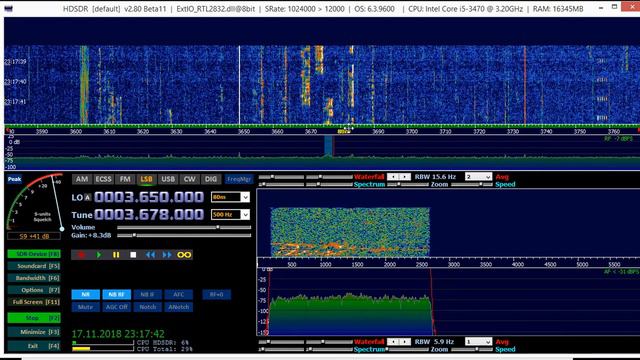The width and height of the screenshot is (640, 360).
Task: Increase upper RF RBW with right arrow
Action: pos(405,177)
